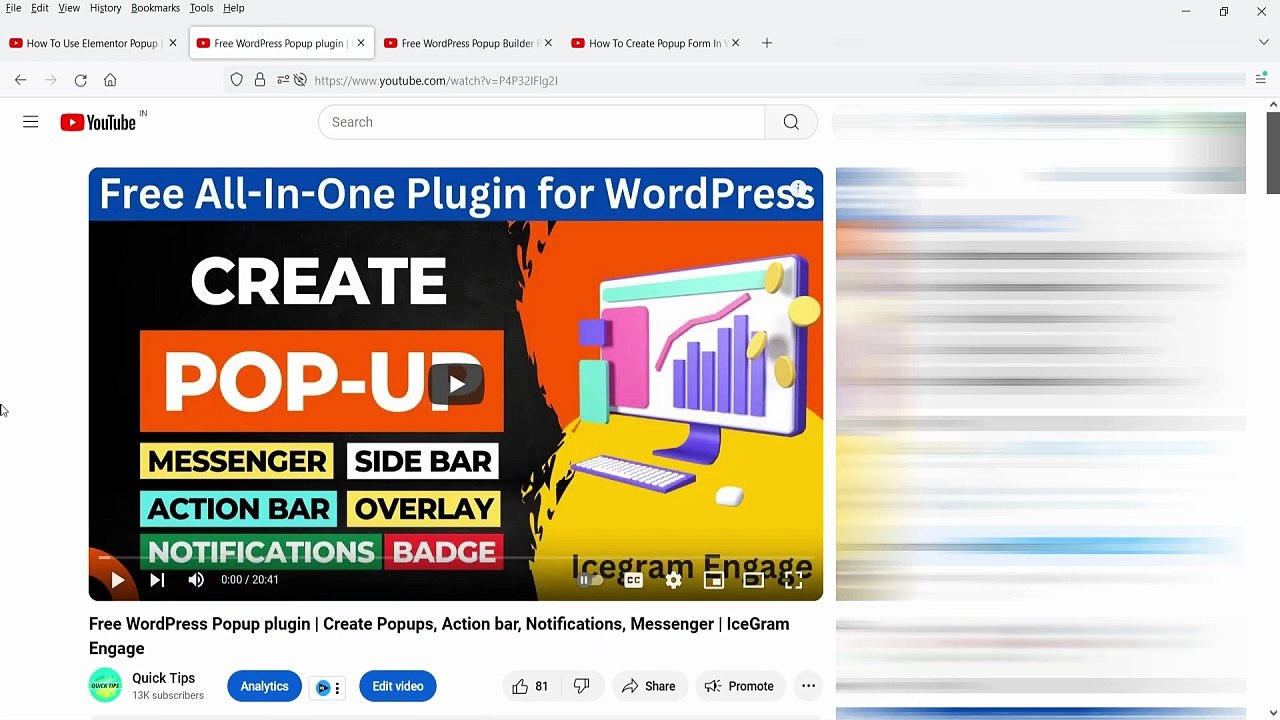This screenshot has width=1280, height=720.
Task: Open the extension icon beside Analytics
Action: [x=323, y=687]
